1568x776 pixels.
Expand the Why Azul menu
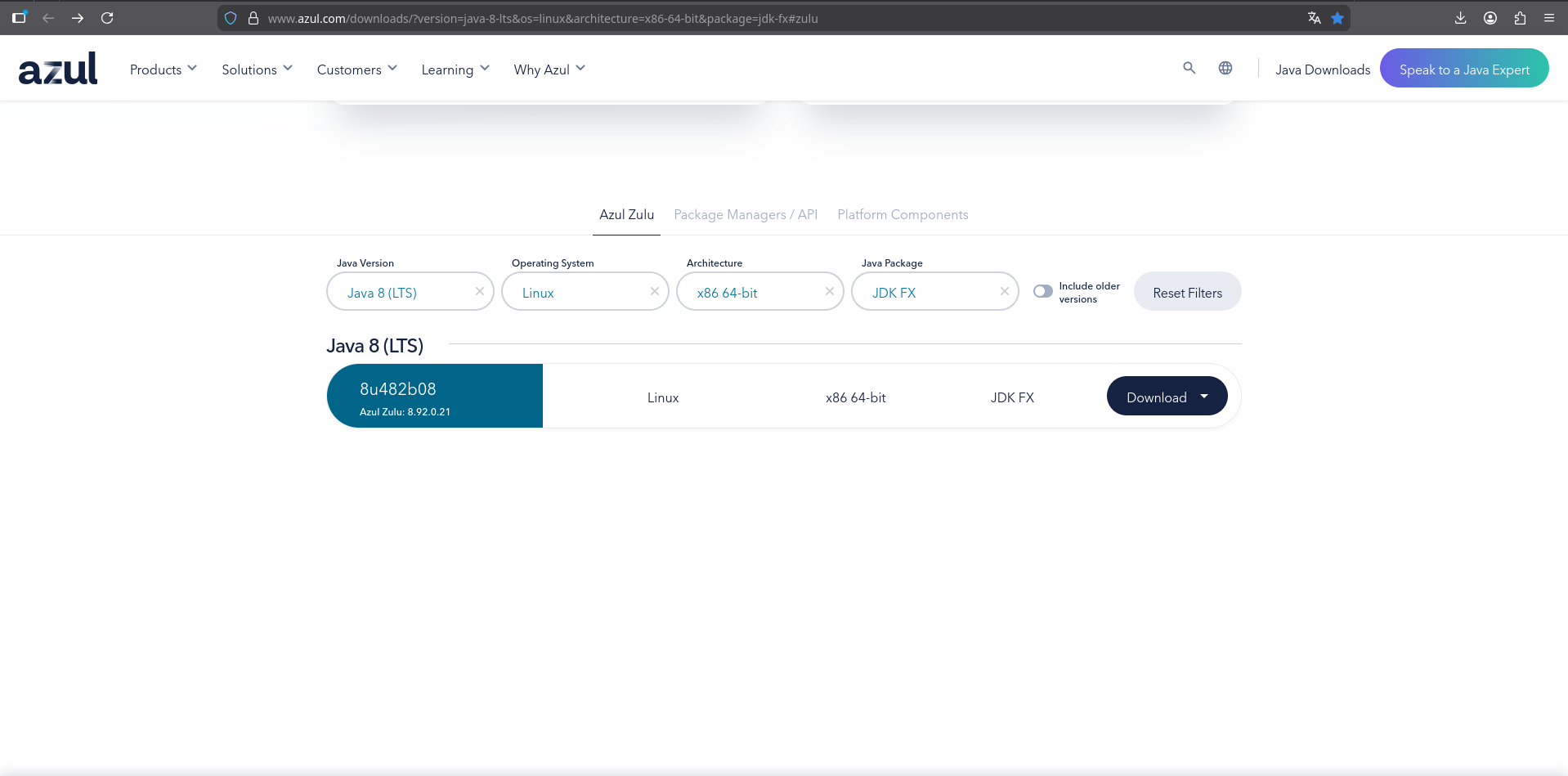coord(549,70)
